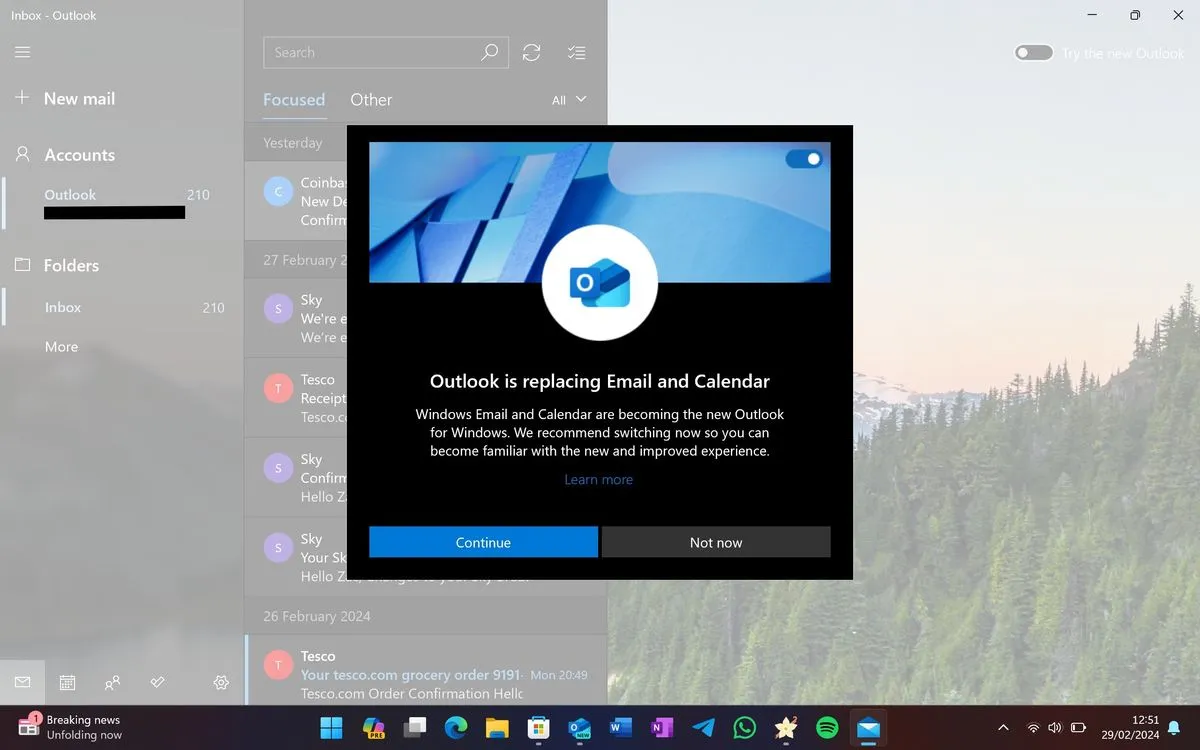This screenshot has height=750, width=1200.
Task: Expand More under Folders
Action: click(x=61, y=346)
